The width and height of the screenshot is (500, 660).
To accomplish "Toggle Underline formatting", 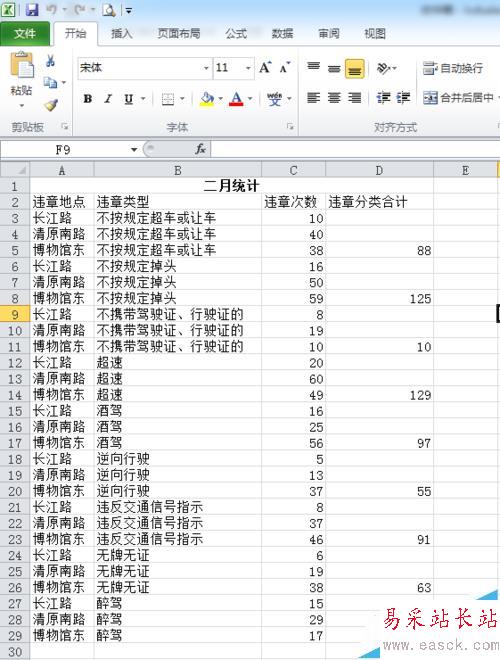I will 128,99.
